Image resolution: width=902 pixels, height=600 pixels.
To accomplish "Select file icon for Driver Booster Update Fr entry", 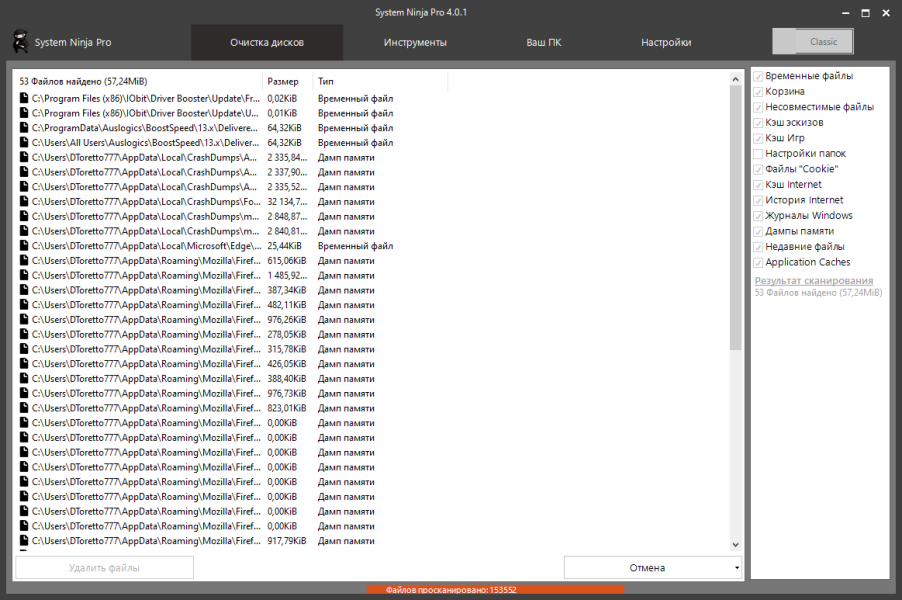I will point(24,98).
